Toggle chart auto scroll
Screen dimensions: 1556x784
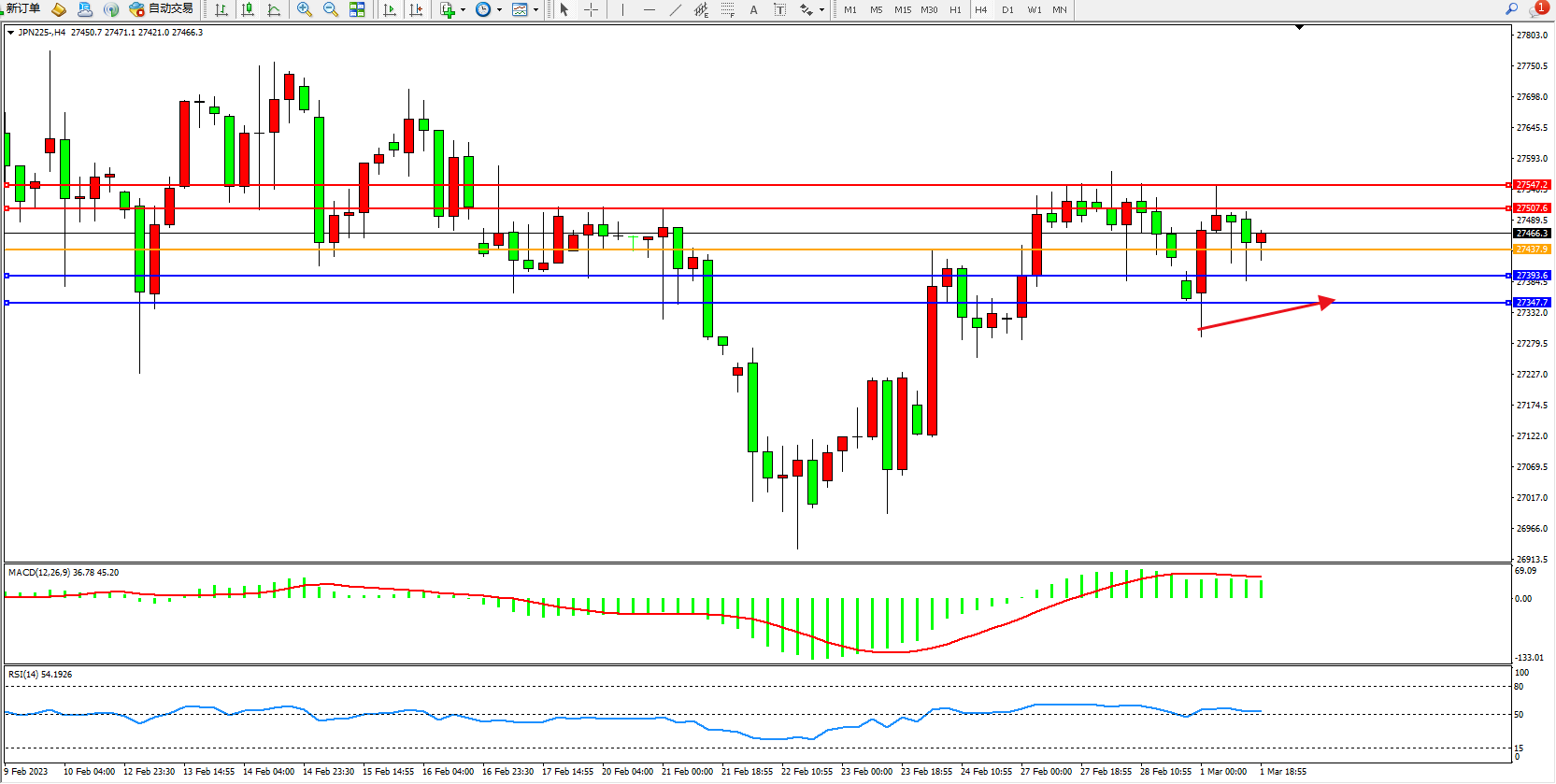pyautogui.click(x=390, y=9)
